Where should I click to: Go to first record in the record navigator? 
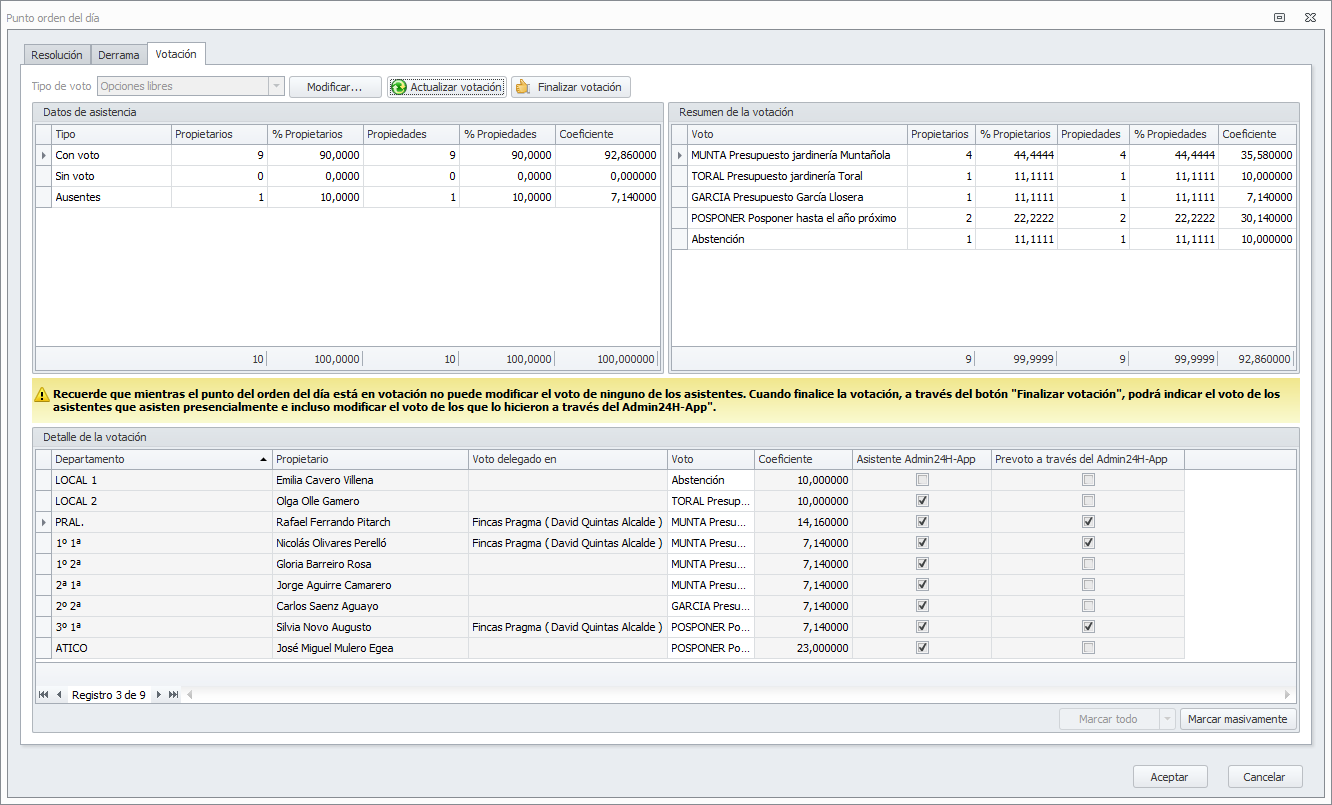[x=44, y=695]
